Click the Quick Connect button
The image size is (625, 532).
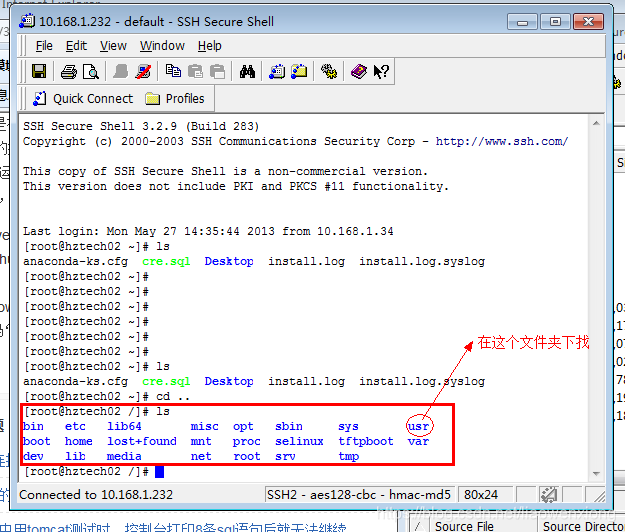tap(83, 98)
